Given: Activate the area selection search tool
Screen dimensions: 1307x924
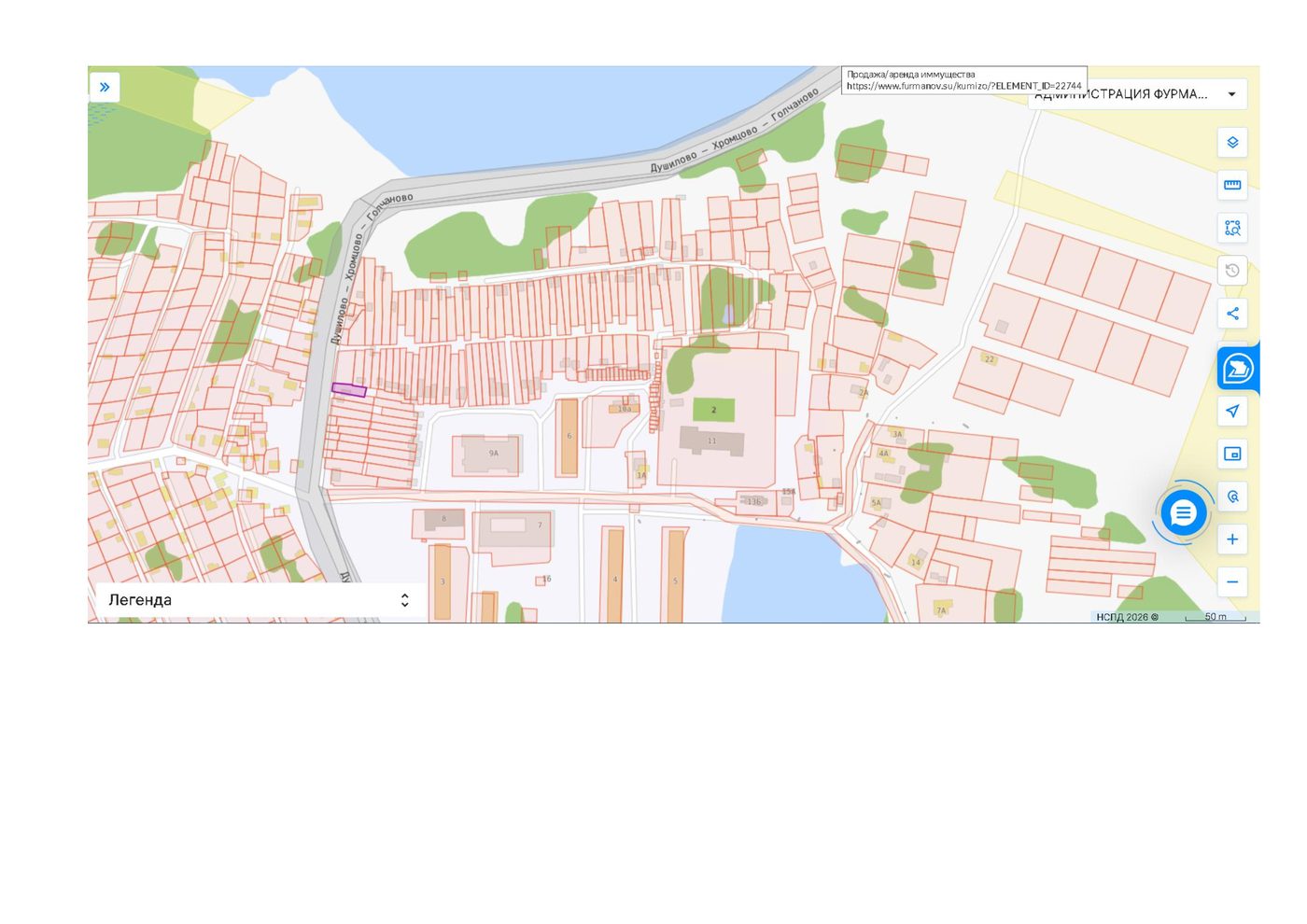Looking at the screenshot, I should [1232, 228].
